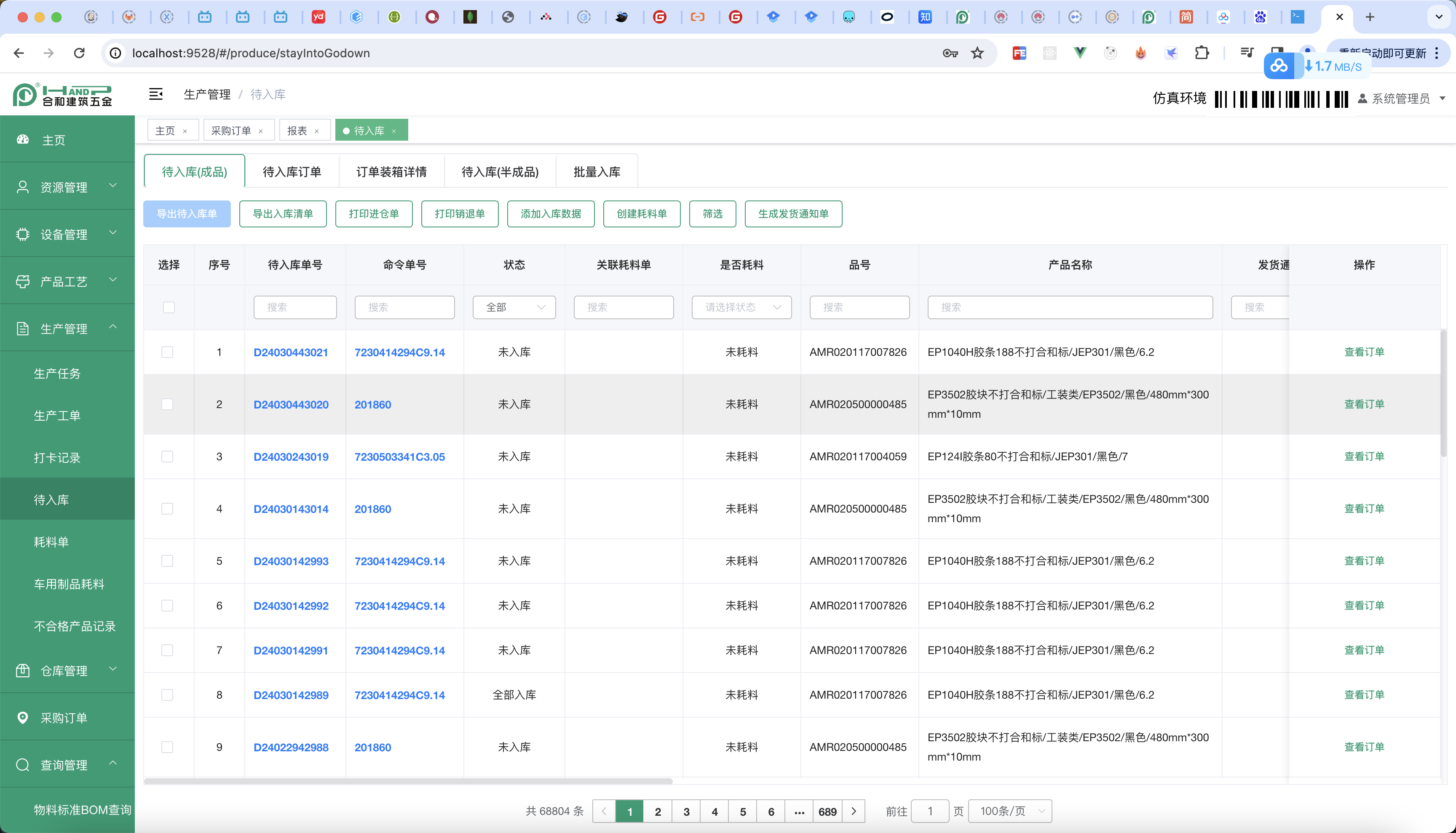Check the box for row D24030142991
Viewport: 1456px width, 833px height.
coord(167,650)
